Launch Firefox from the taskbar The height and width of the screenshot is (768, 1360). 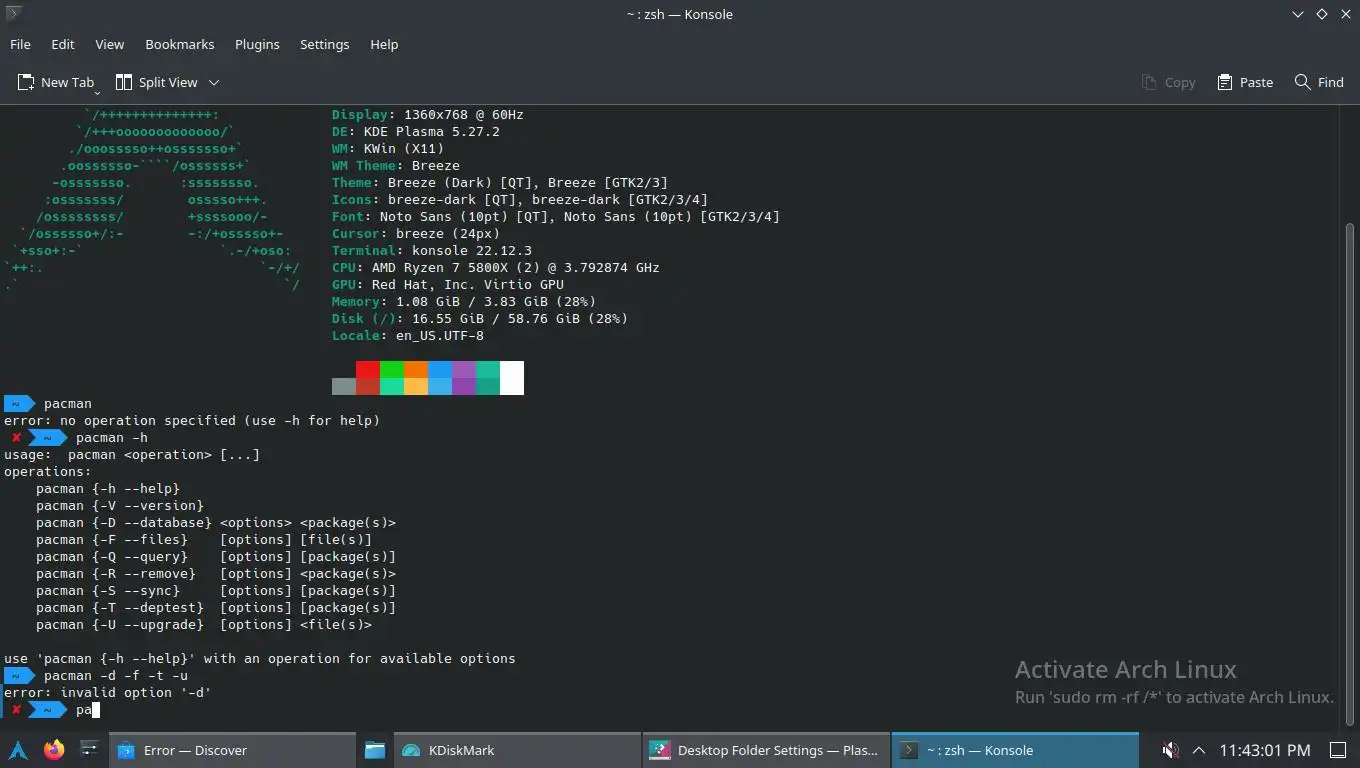click(54, 750)
